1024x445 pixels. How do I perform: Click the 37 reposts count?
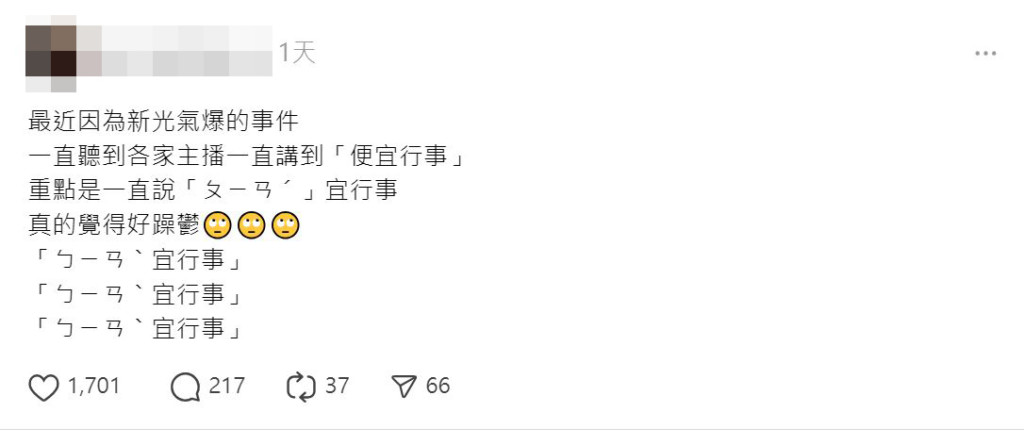[337, 386]
